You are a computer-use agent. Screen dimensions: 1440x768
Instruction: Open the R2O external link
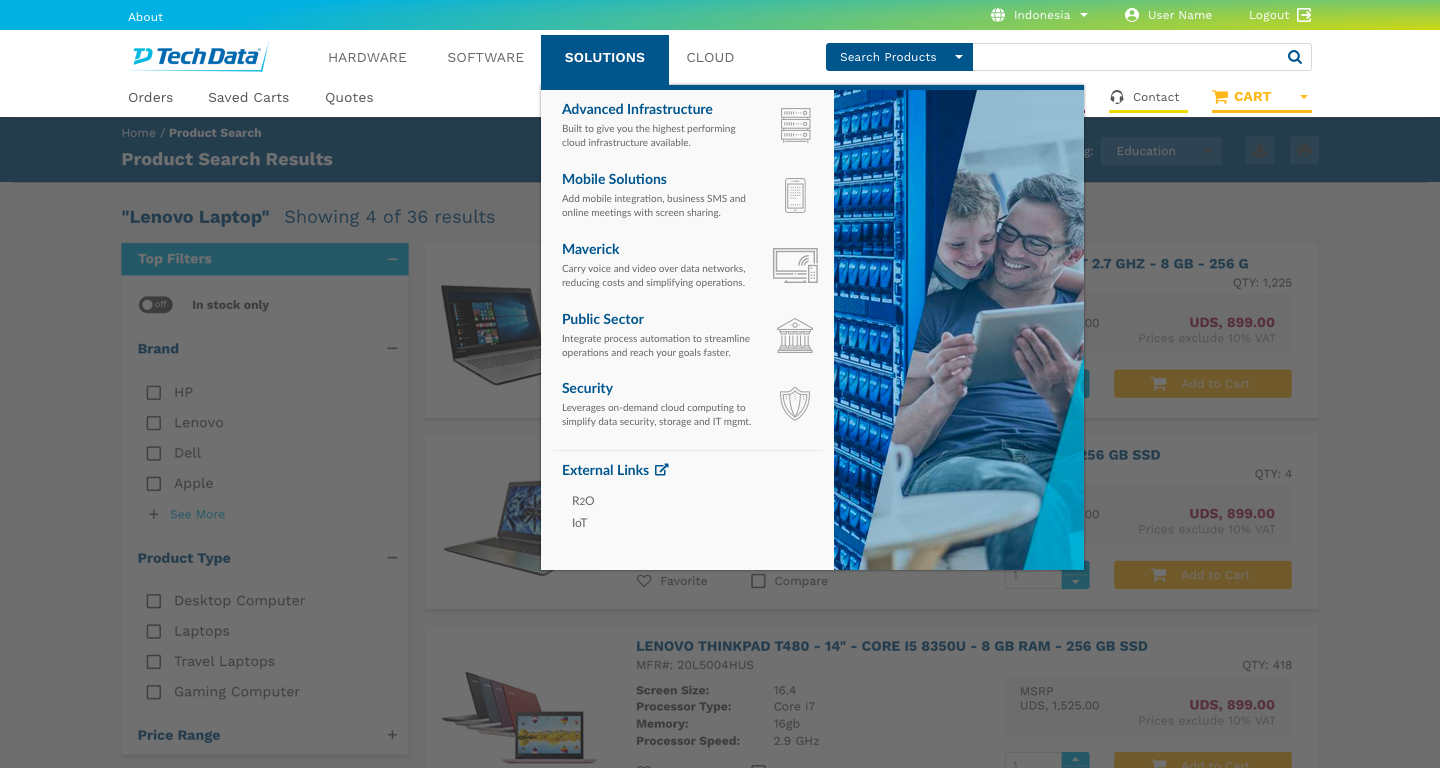point(583,500)
